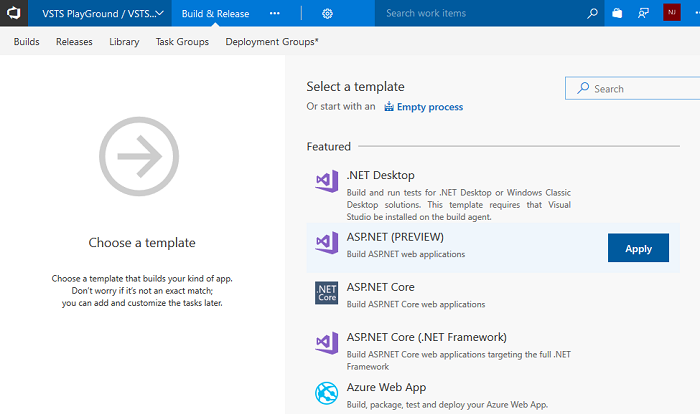
Task: Open the feedback chat person icon
Action: [643, 13]
